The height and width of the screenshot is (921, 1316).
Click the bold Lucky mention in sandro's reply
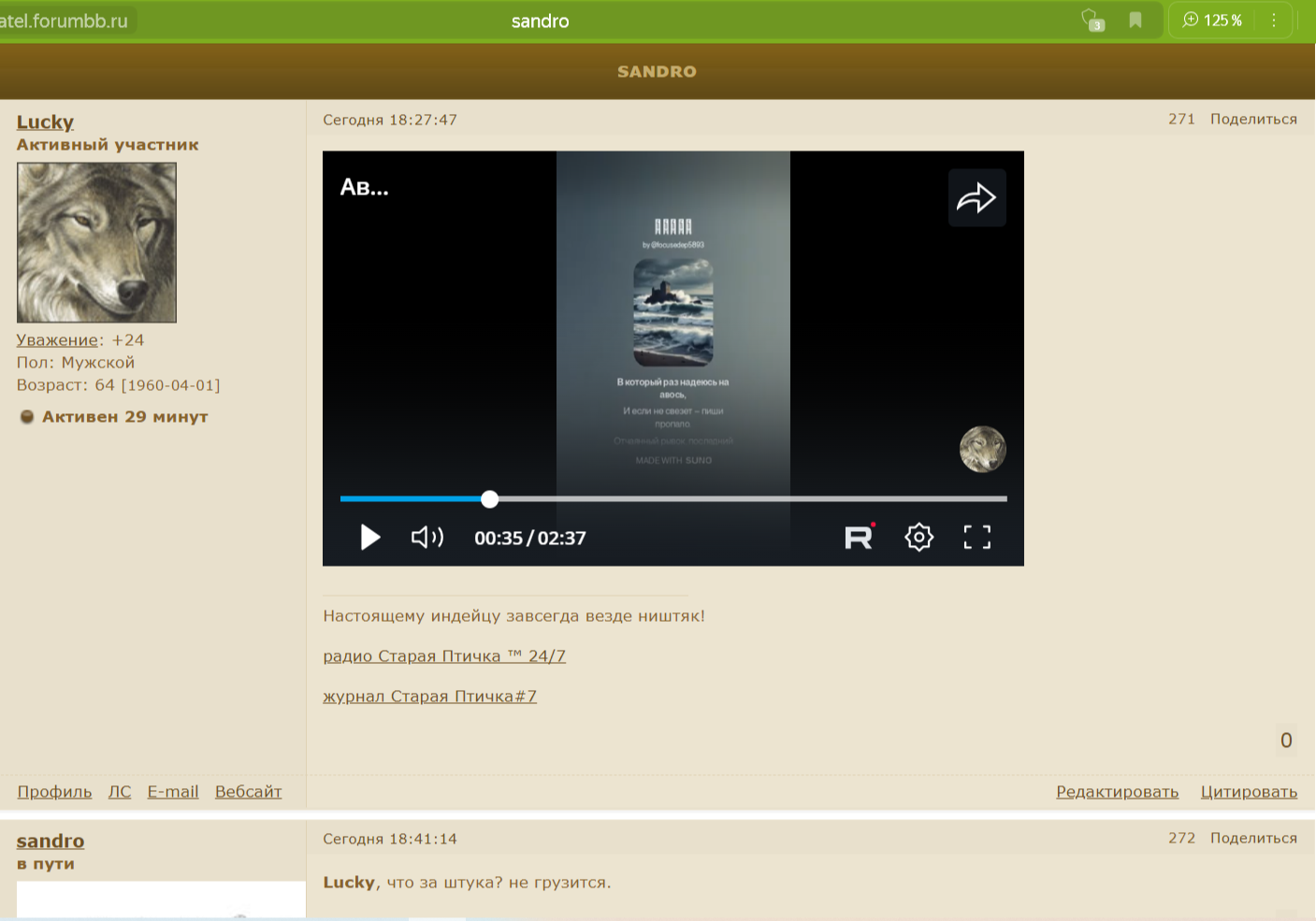tap(349, 883)
